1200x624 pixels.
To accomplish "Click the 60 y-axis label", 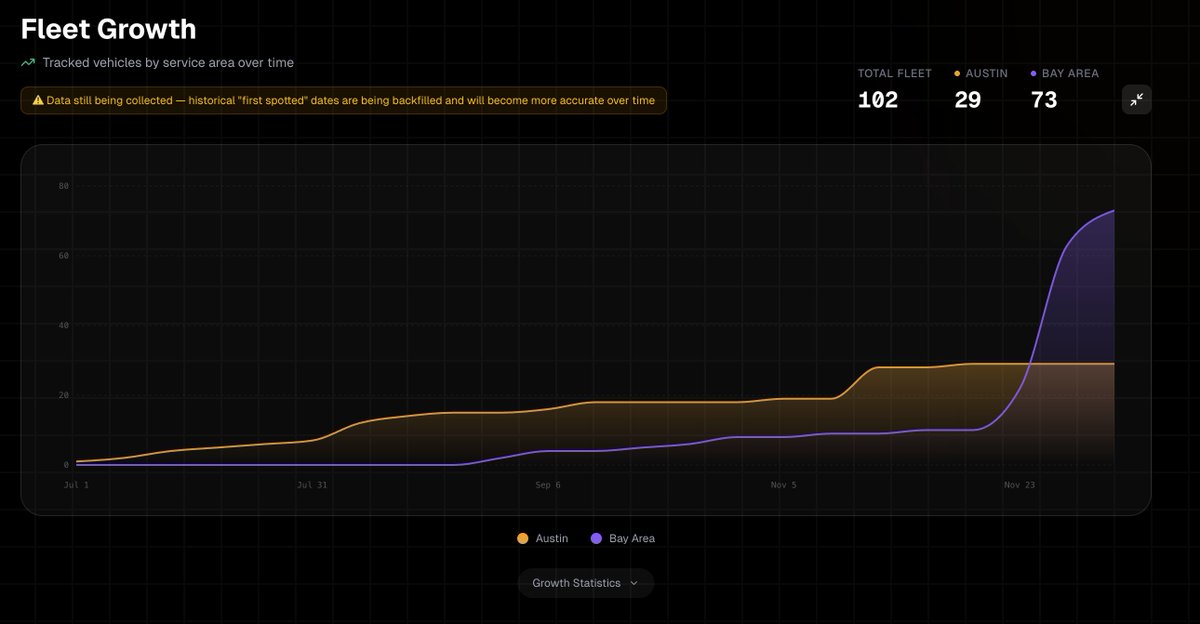I will click(63, 256).
